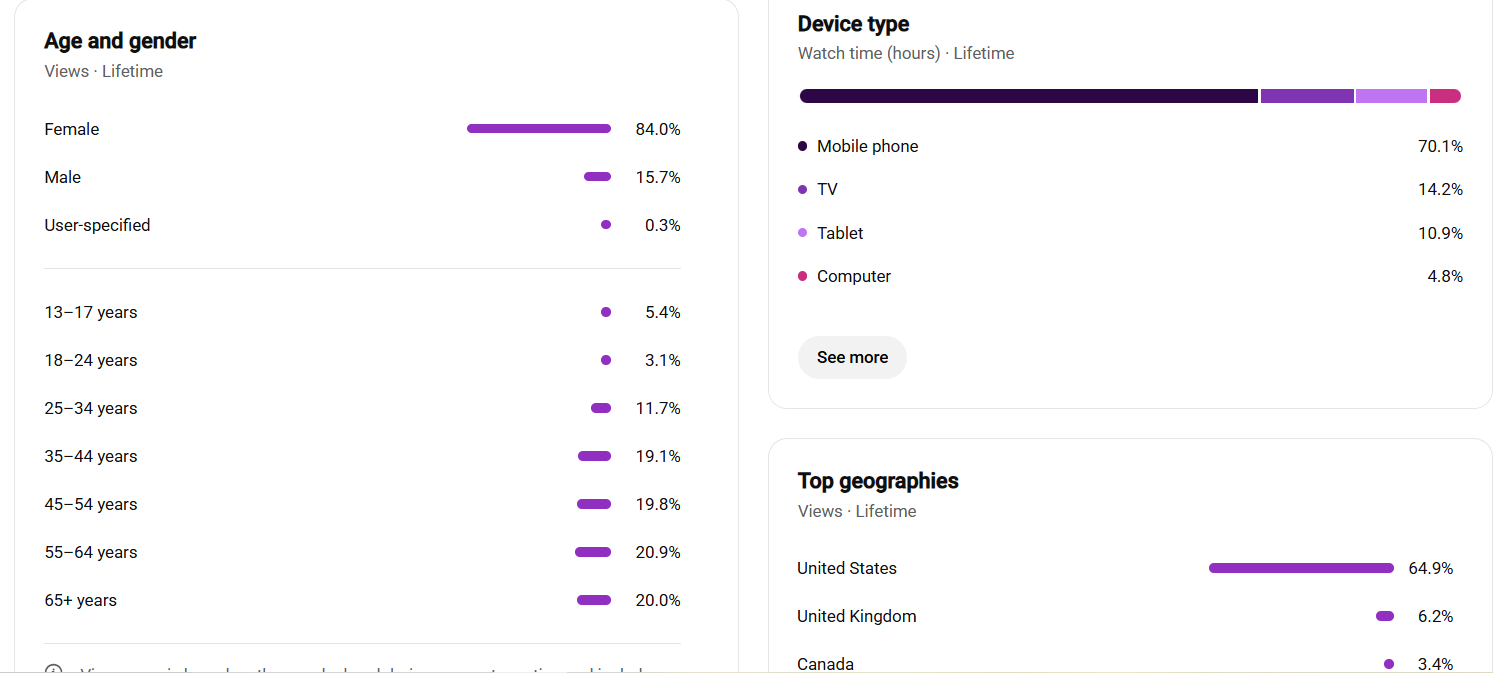Click the Device type heading
This screenshot has height=673, width=1504.
853,24
